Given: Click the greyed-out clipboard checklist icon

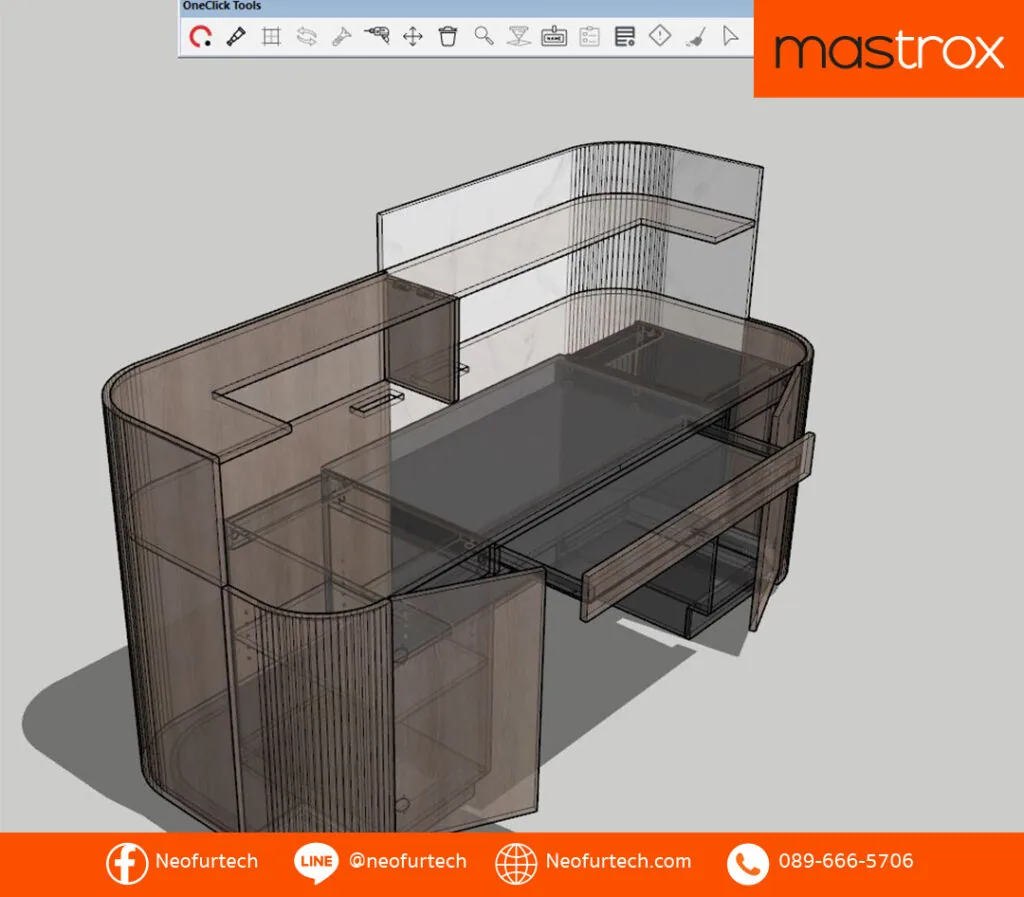Looking at the screenshot, I should pos(590,36).
